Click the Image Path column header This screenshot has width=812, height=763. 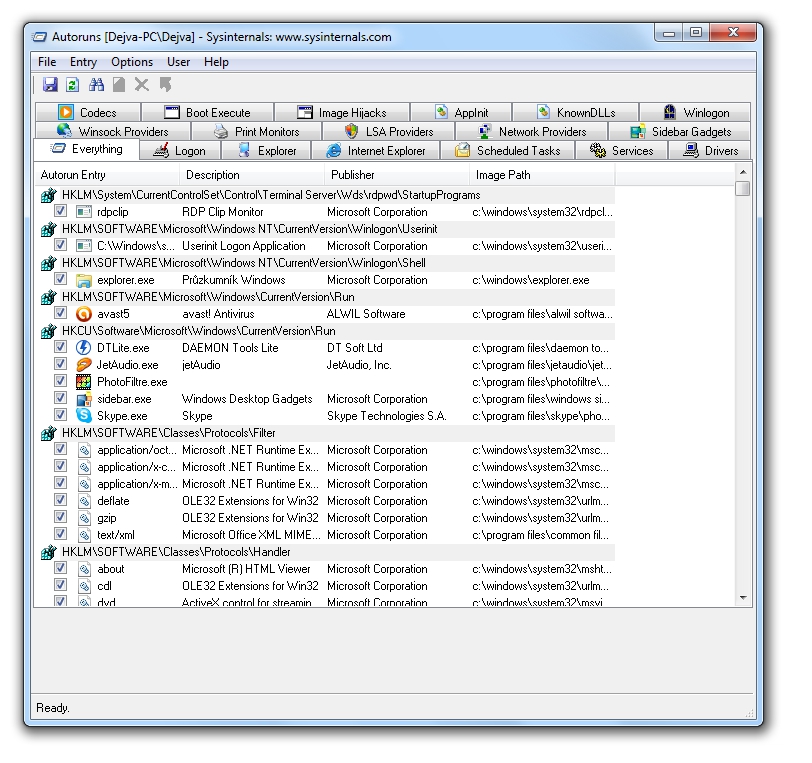tap(503, 175)
